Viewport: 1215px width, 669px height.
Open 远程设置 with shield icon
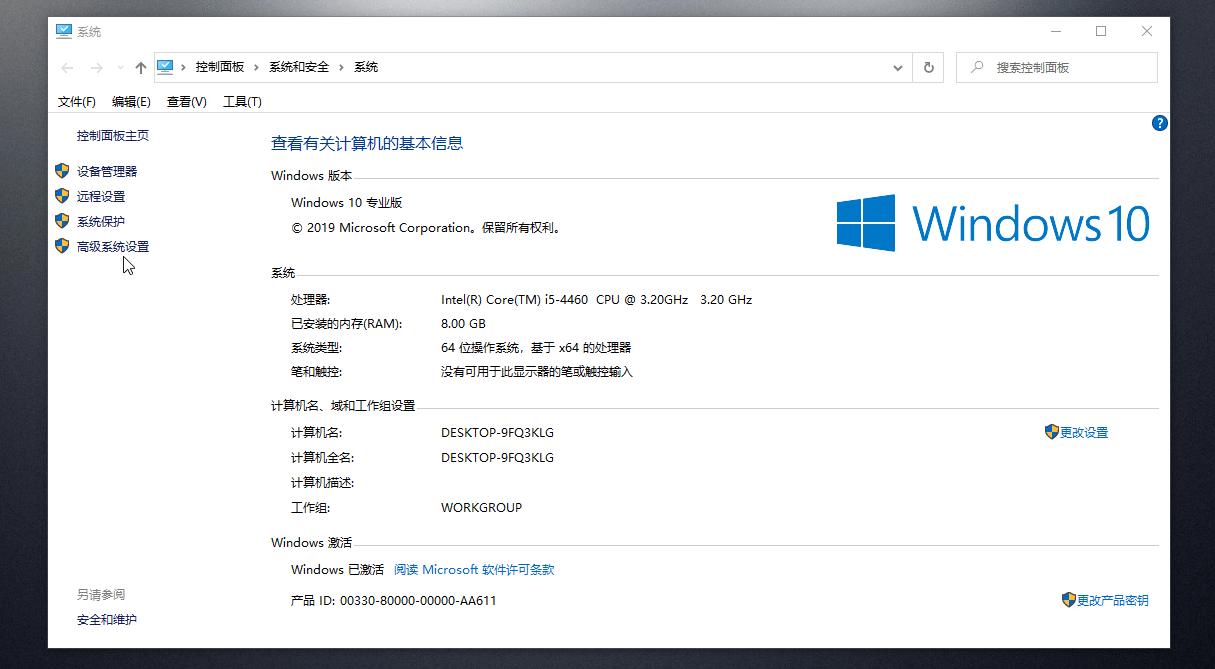(x=100, y=196)
